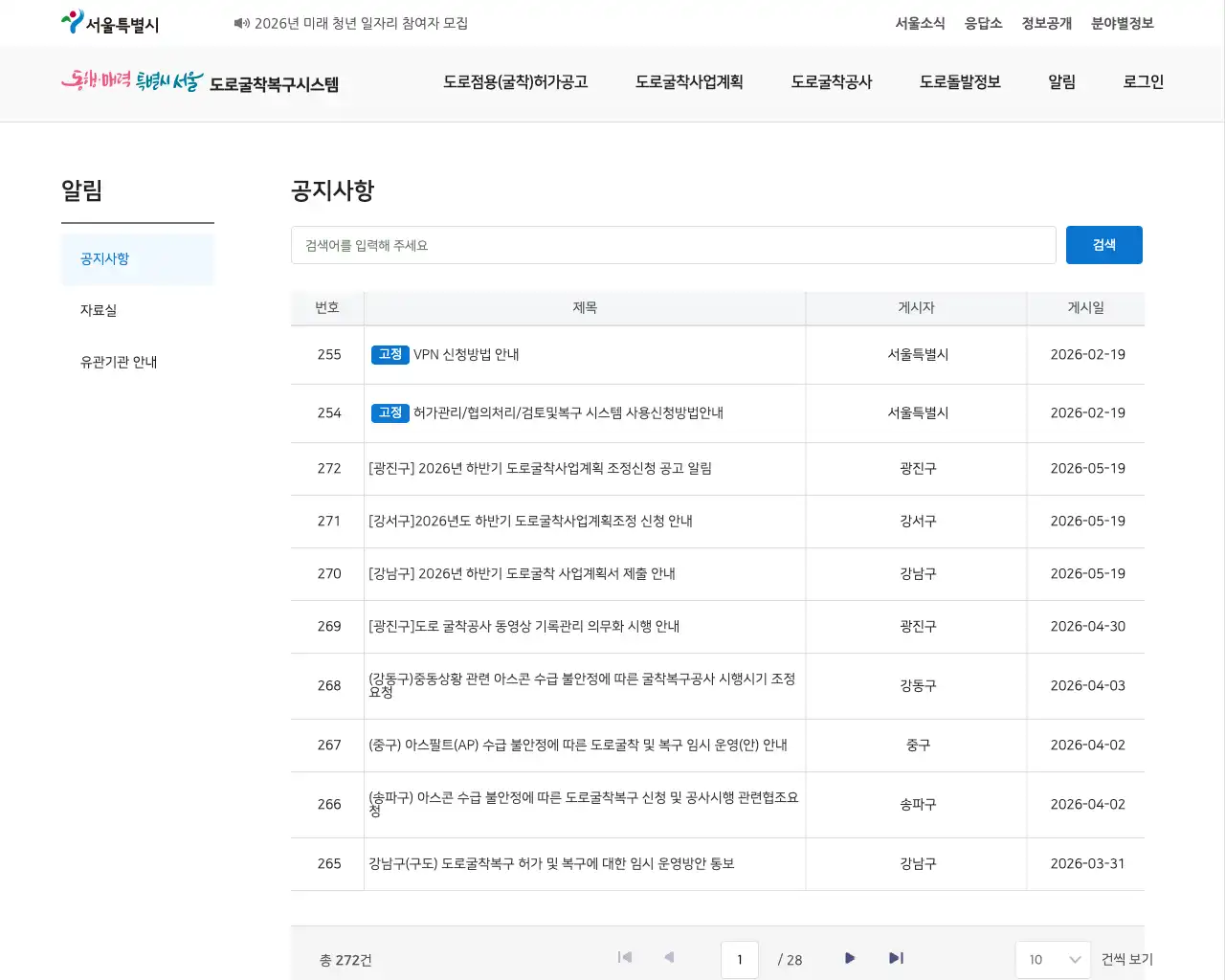Open (중구) 아스팔트(AP) 수급 불안정 notice

pyautogui.click(x=578, y=745)
